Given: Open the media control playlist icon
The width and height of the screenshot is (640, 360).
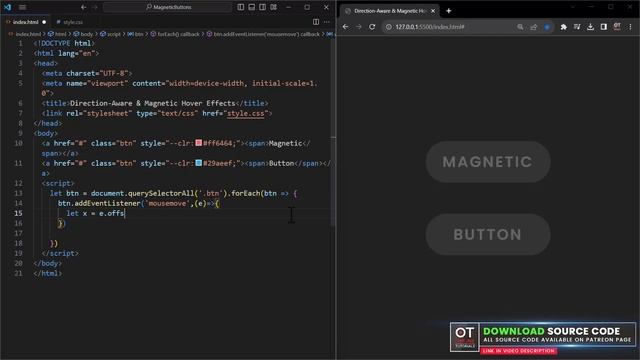Looking at the screenshot, I should [577, 27].
